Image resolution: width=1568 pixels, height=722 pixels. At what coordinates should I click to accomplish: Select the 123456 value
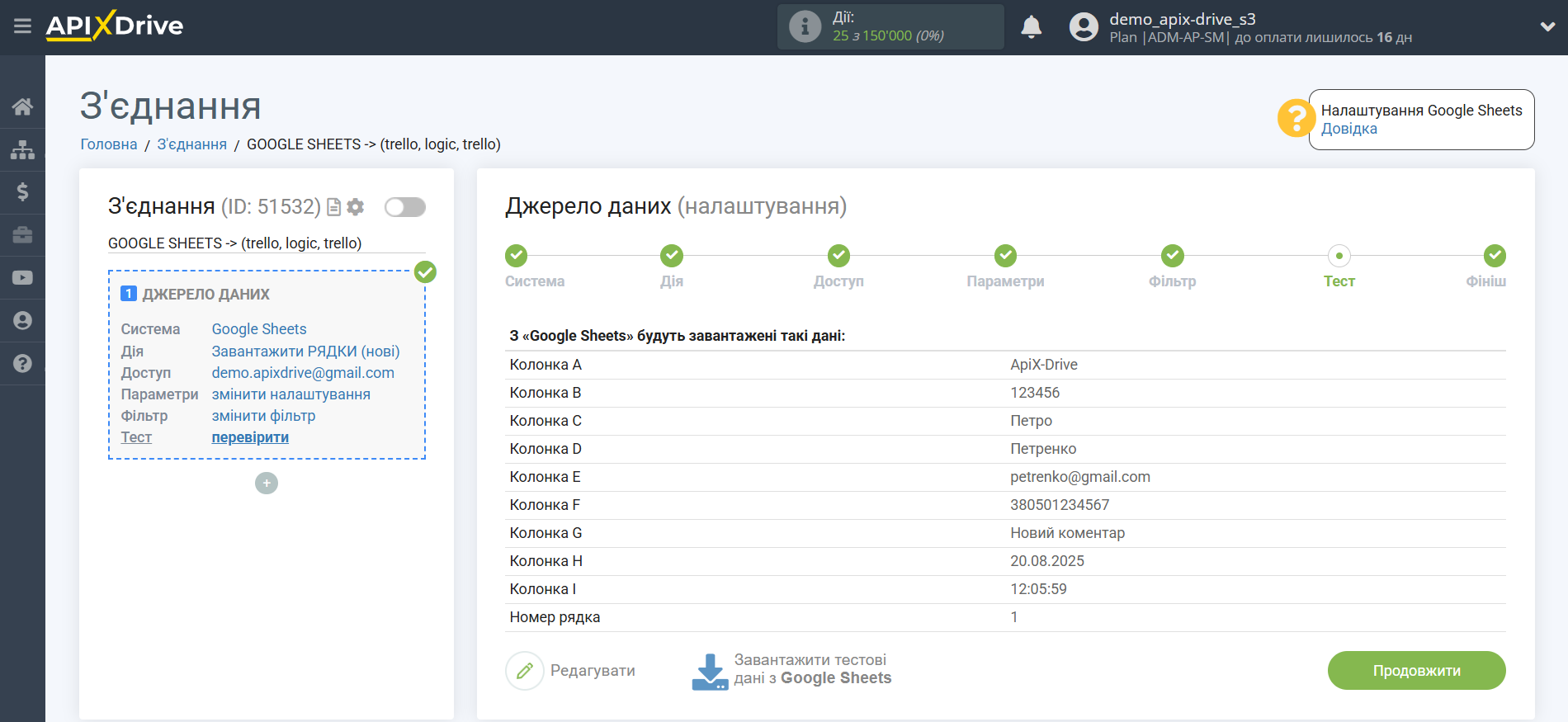point(1035,393)
